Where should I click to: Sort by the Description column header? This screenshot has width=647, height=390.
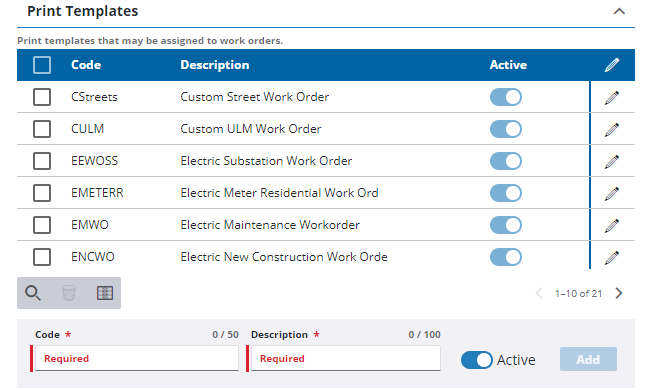pyautogui.click(x=215, y=65)
